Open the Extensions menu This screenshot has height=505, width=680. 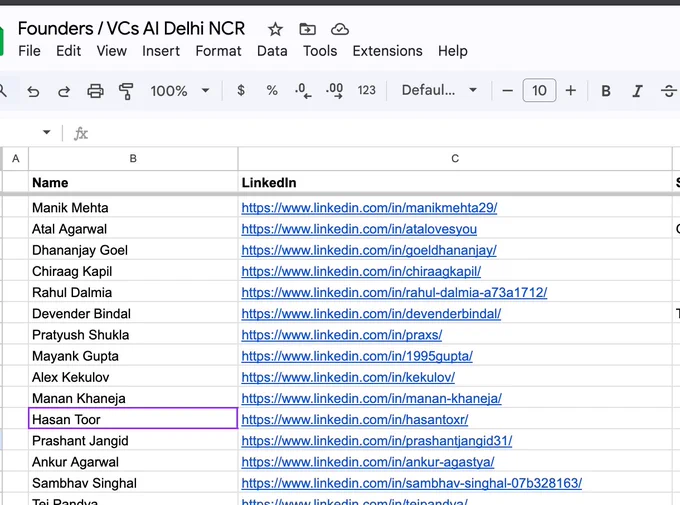pyautogui.click(x=387, y=51)
